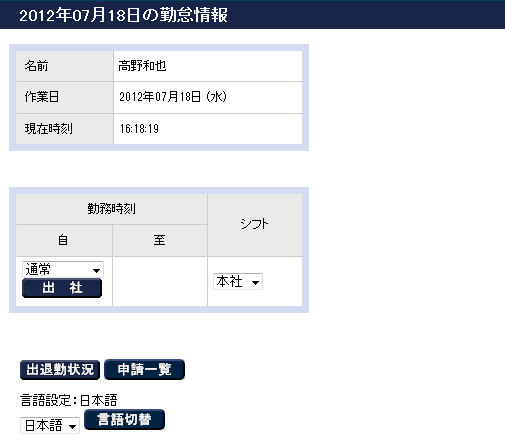505x445 pixels.
Task: Click the 出退勤状況 button
Action: point(60,370)
